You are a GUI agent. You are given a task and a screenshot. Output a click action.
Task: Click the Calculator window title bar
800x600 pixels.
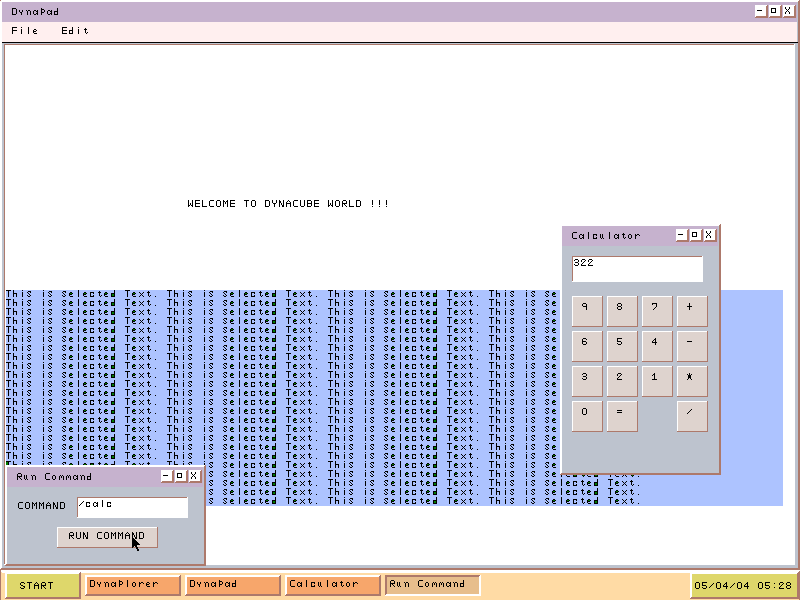tap(640, 235)
